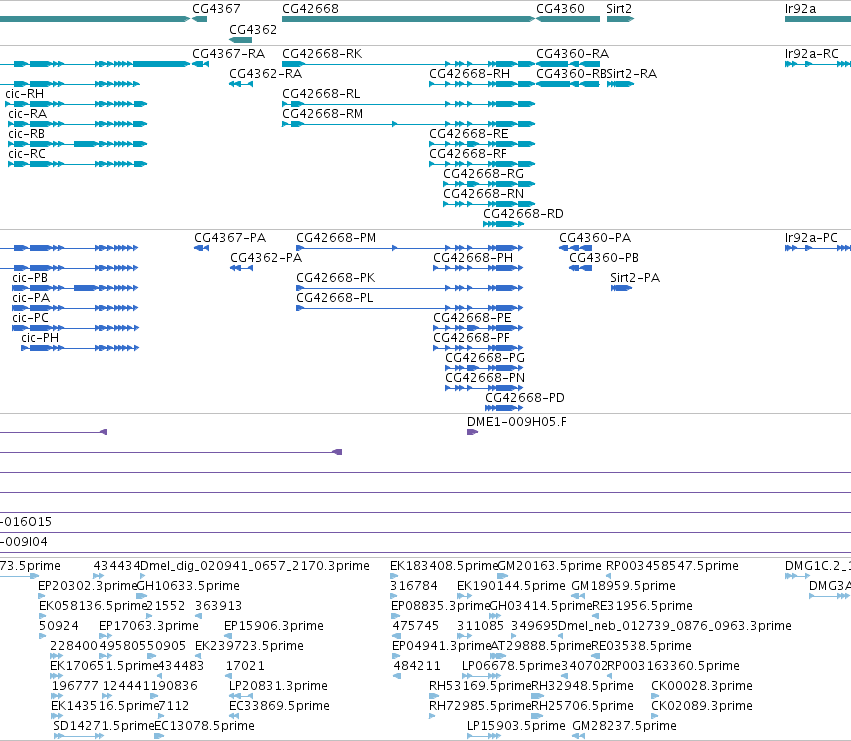The height and width of the screenshot is (741, 851).
Task: Click the Ir92a-PC protein label
Action: coord(811,238)
